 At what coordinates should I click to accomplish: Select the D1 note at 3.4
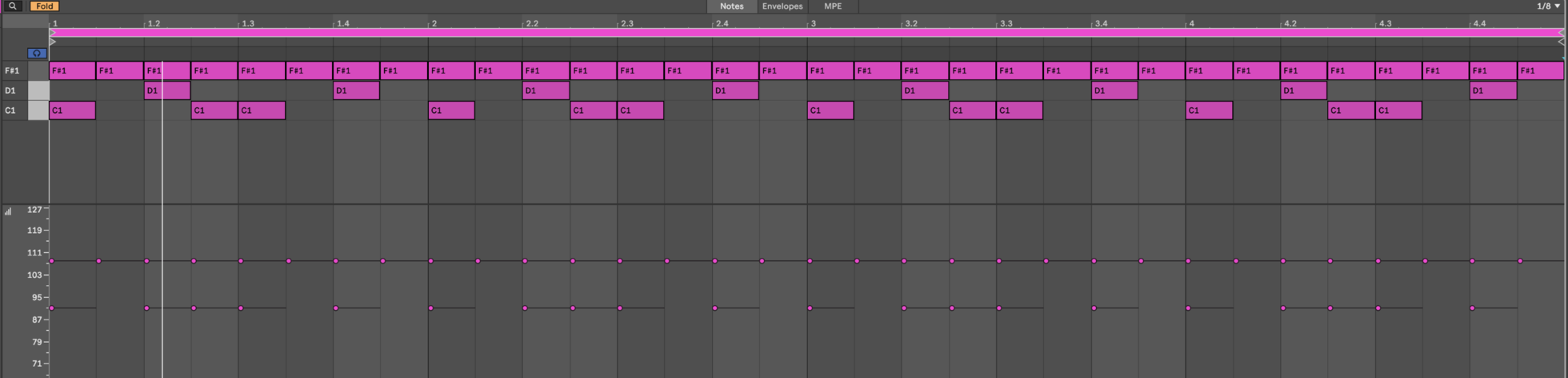1114,90
